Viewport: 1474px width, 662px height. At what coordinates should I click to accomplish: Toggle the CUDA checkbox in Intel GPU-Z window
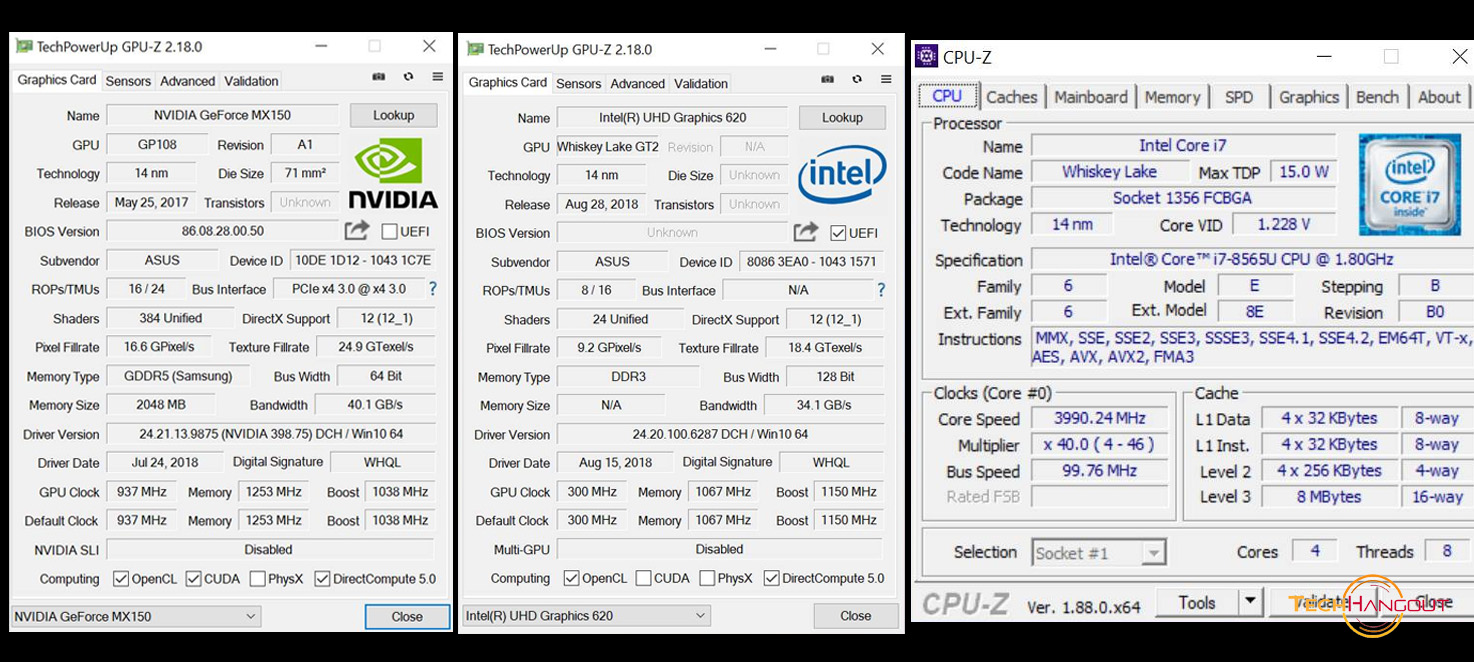[x=643, y=578]
